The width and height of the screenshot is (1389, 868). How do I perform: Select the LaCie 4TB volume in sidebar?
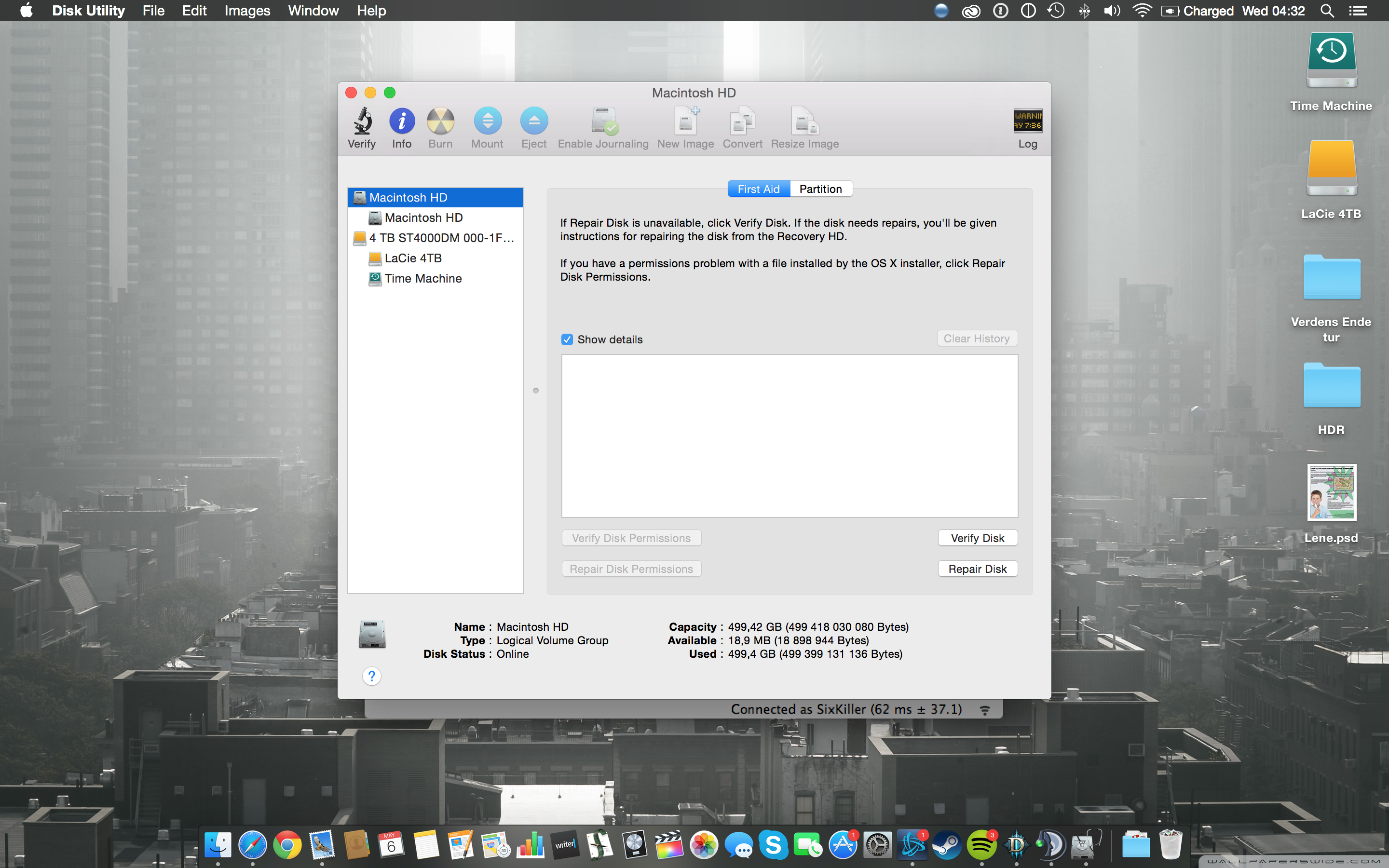[x=413, y=258]
